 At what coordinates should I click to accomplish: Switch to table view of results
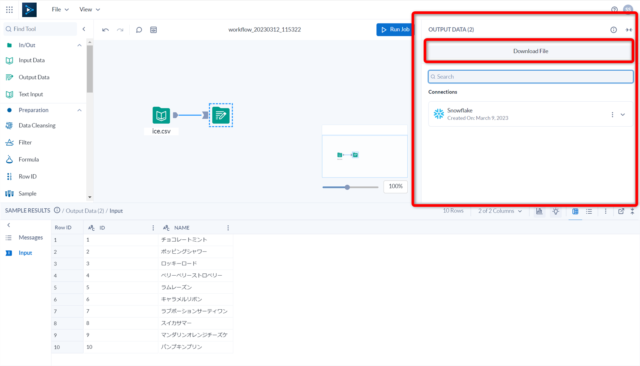575,211
